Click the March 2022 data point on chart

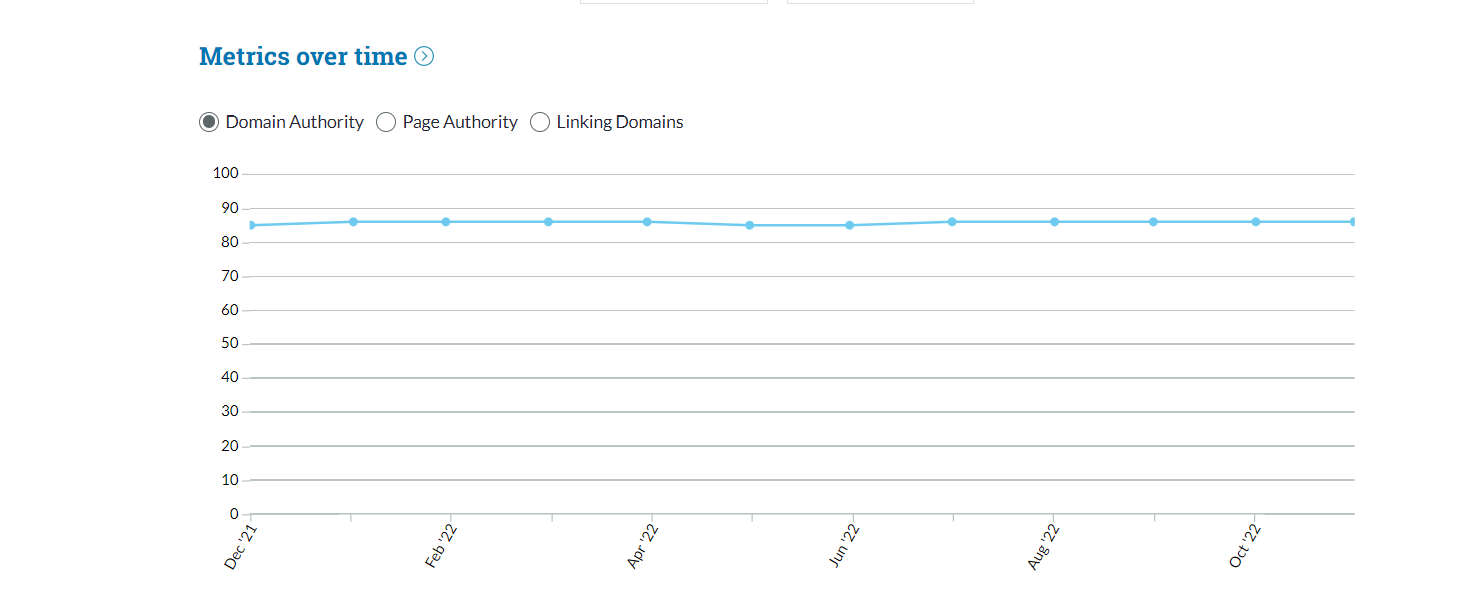[548, 221]
